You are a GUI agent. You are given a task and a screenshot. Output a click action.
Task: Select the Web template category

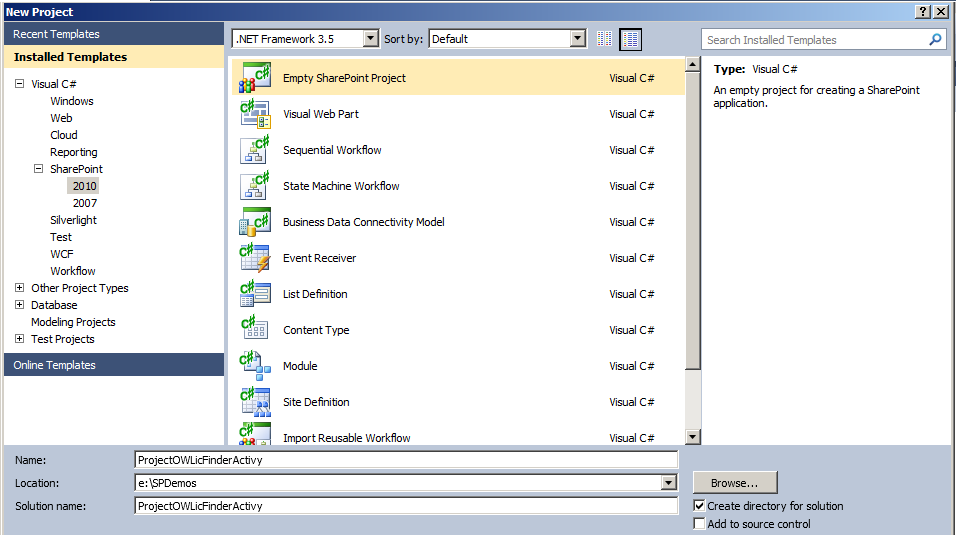point(61,118)
